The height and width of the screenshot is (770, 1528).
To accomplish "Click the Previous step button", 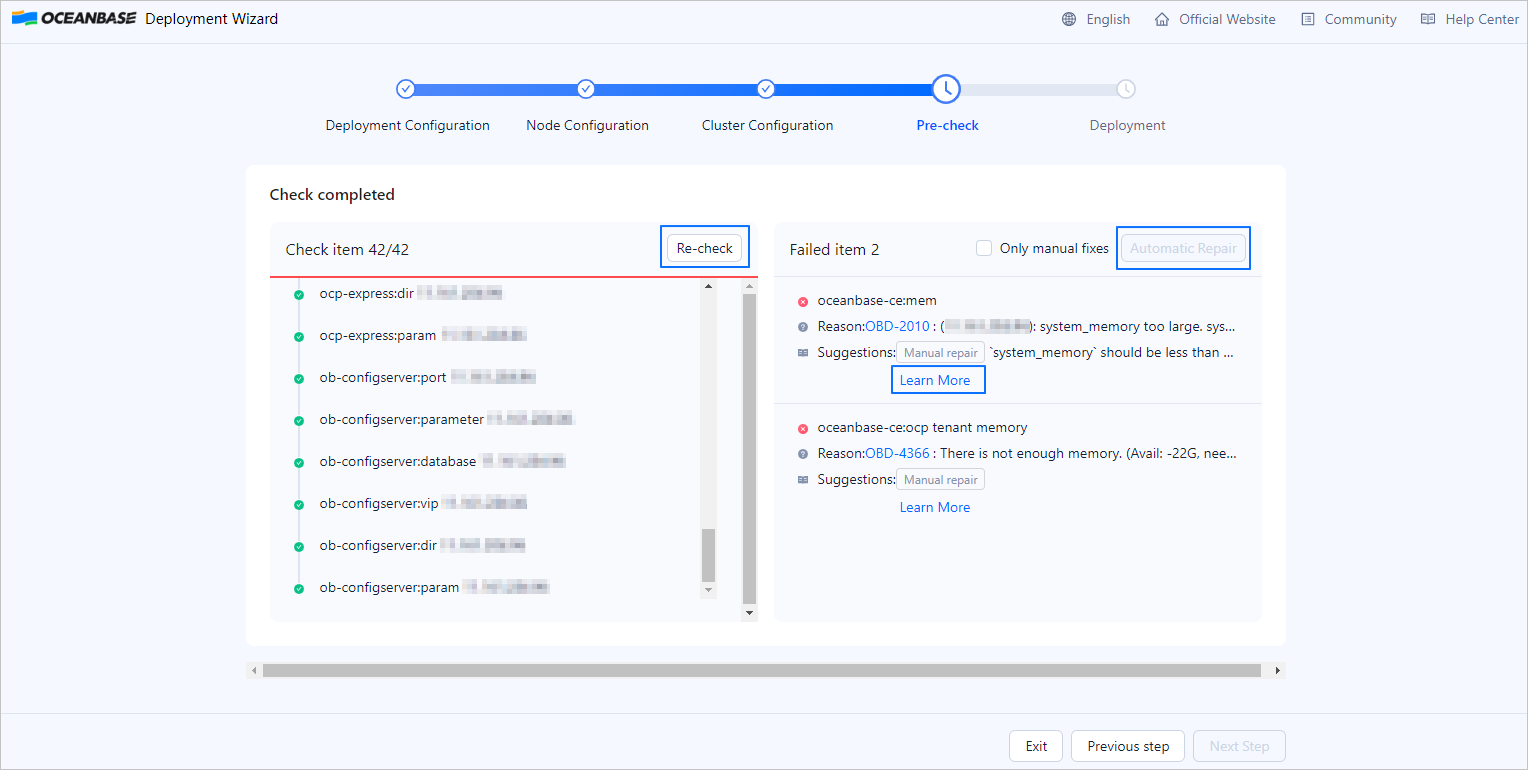I will 1127,746.
